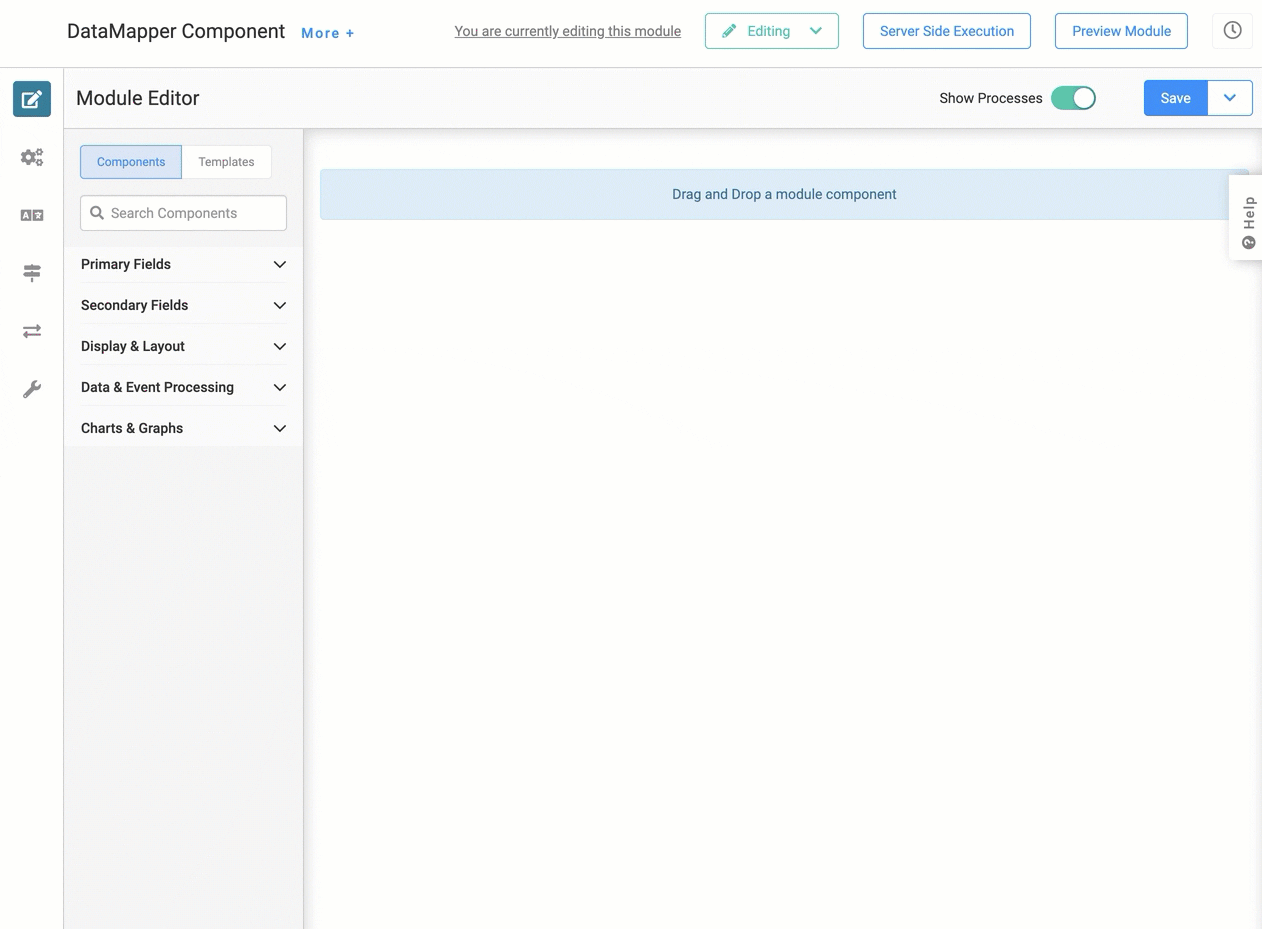The image size is (1262, 929).
Task: Click the Save button
Action: (1176, 98)
